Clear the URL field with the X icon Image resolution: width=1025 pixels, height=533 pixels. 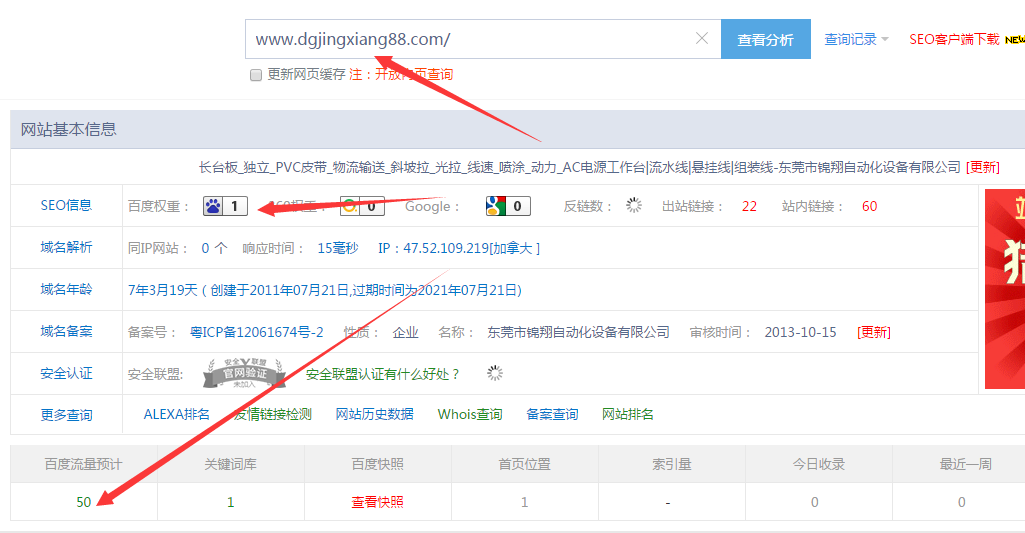[702, 39]
